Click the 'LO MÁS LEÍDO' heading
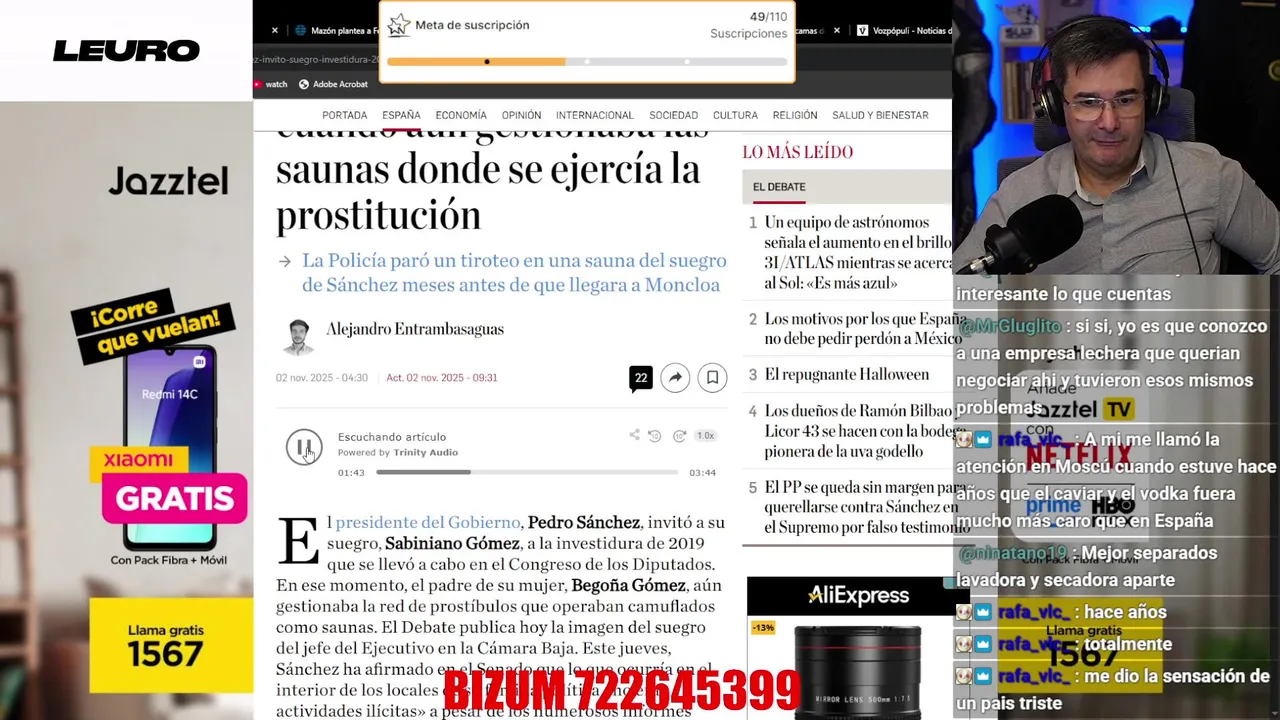Screen dimensions: 1280x720 pyautogui.click(x=798, y=152)
